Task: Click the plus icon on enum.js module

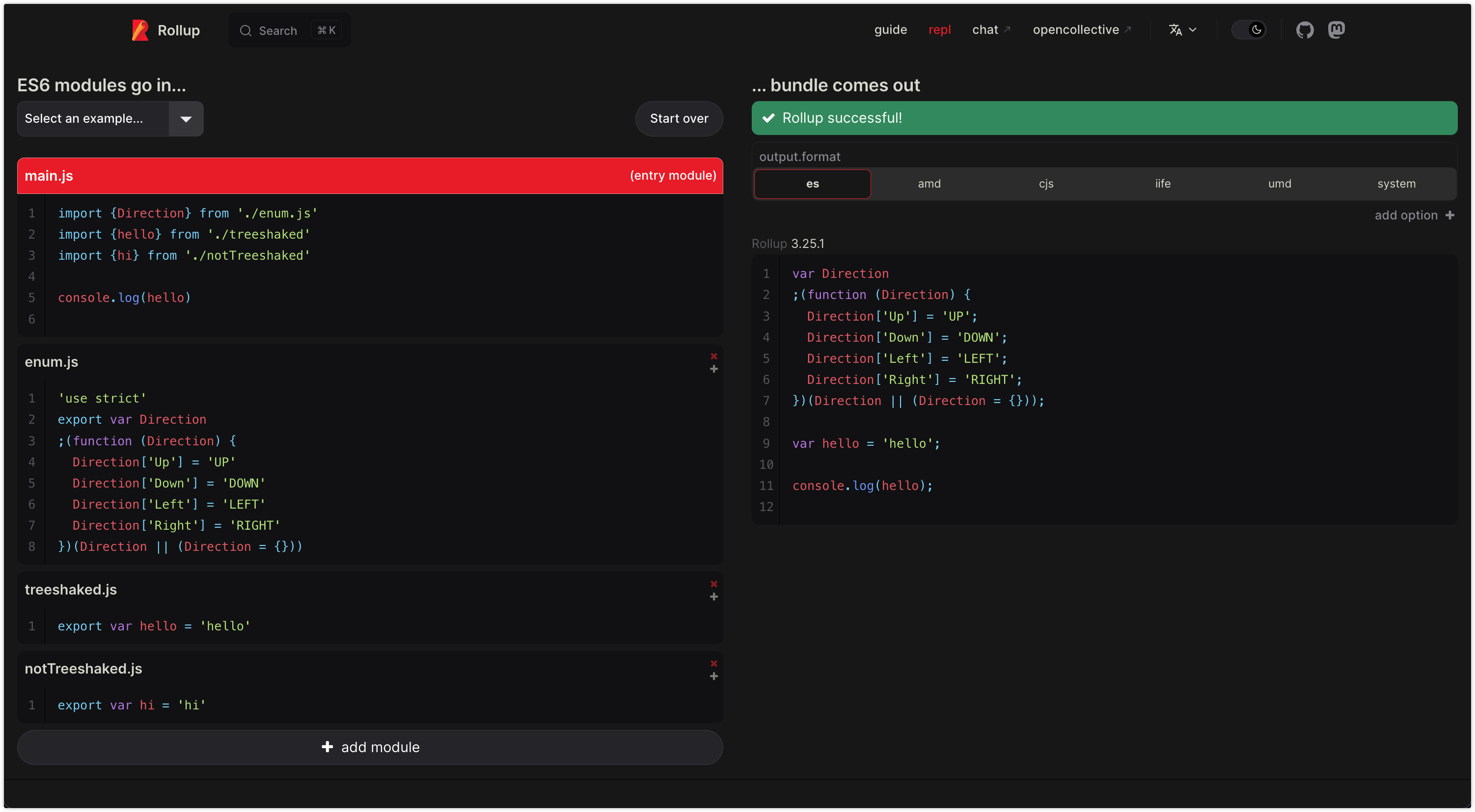Action: [x=713, y=369]
